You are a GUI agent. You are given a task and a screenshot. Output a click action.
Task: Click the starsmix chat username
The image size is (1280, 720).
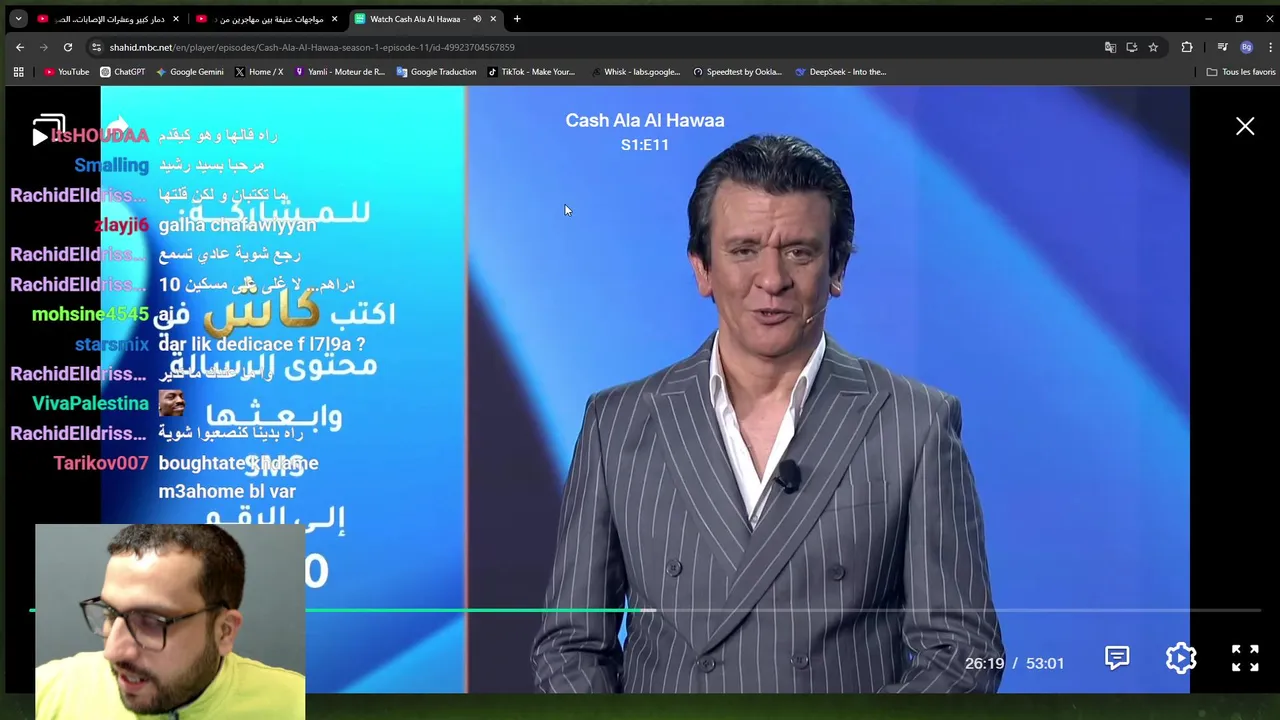[112, 344]
